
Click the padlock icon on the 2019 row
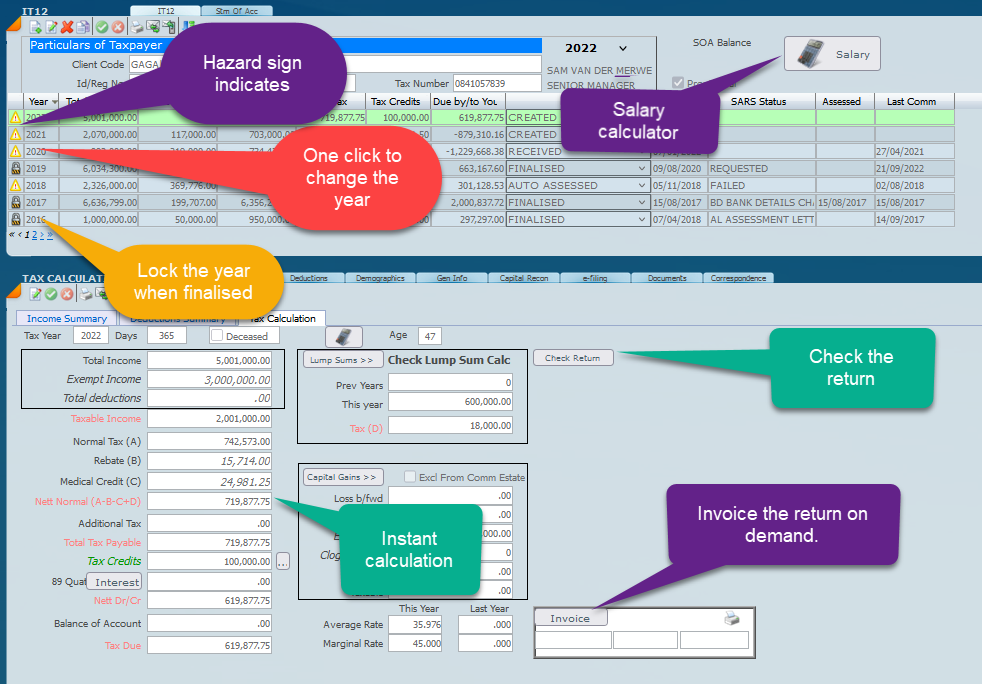click(15, 168)
